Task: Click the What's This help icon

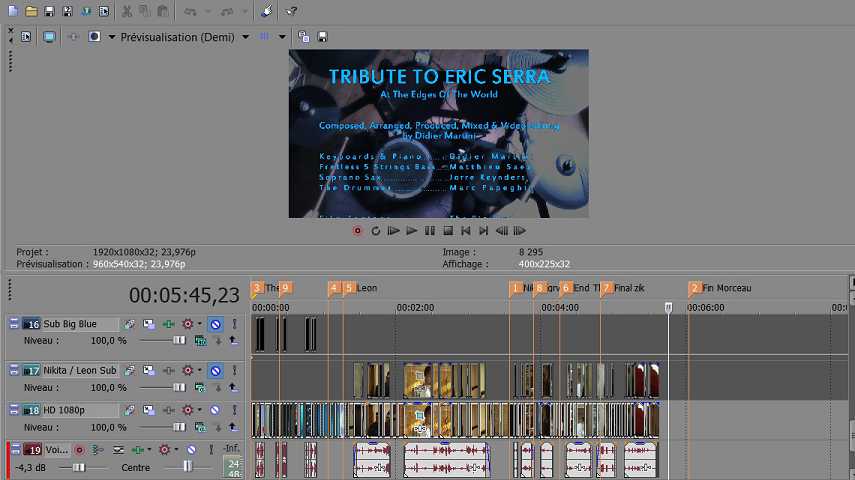Action: (291, 11)
